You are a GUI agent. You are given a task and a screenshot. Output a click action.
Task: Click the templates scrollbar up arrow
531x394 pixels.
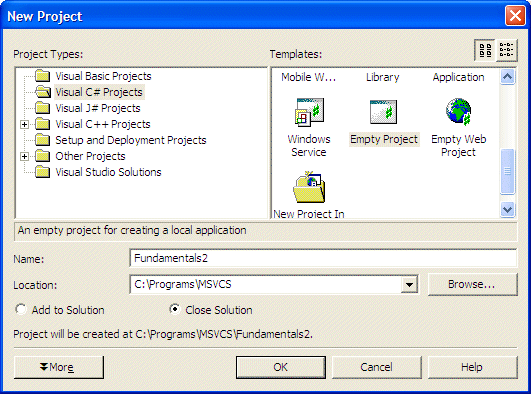[x=507, y=77]
